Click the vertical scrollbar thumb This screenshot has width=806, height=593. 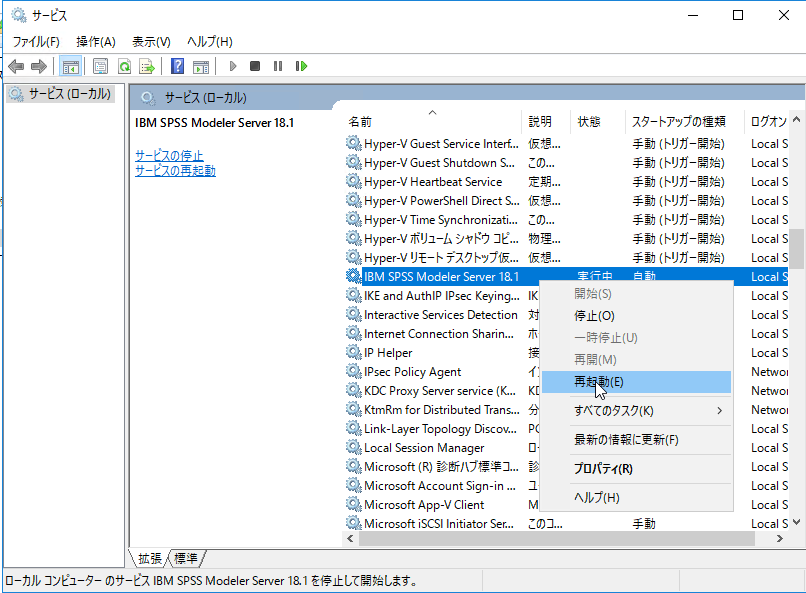[x=797, y=249]
